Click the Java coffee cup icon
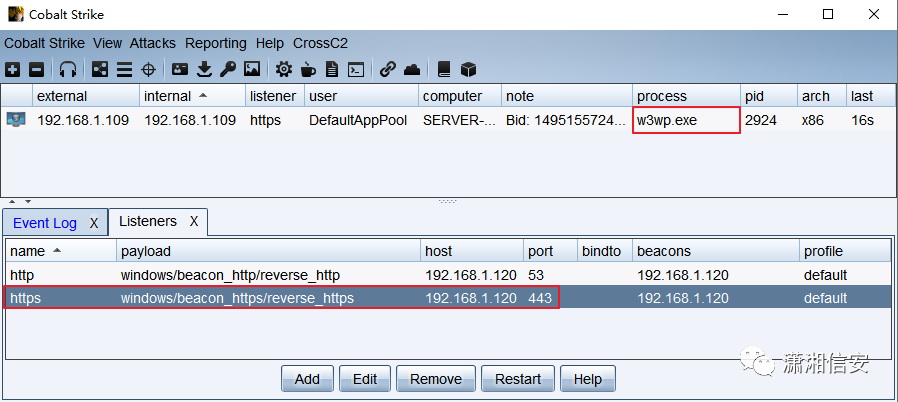The height and width of the screenshot is (402, 898). 308,70
